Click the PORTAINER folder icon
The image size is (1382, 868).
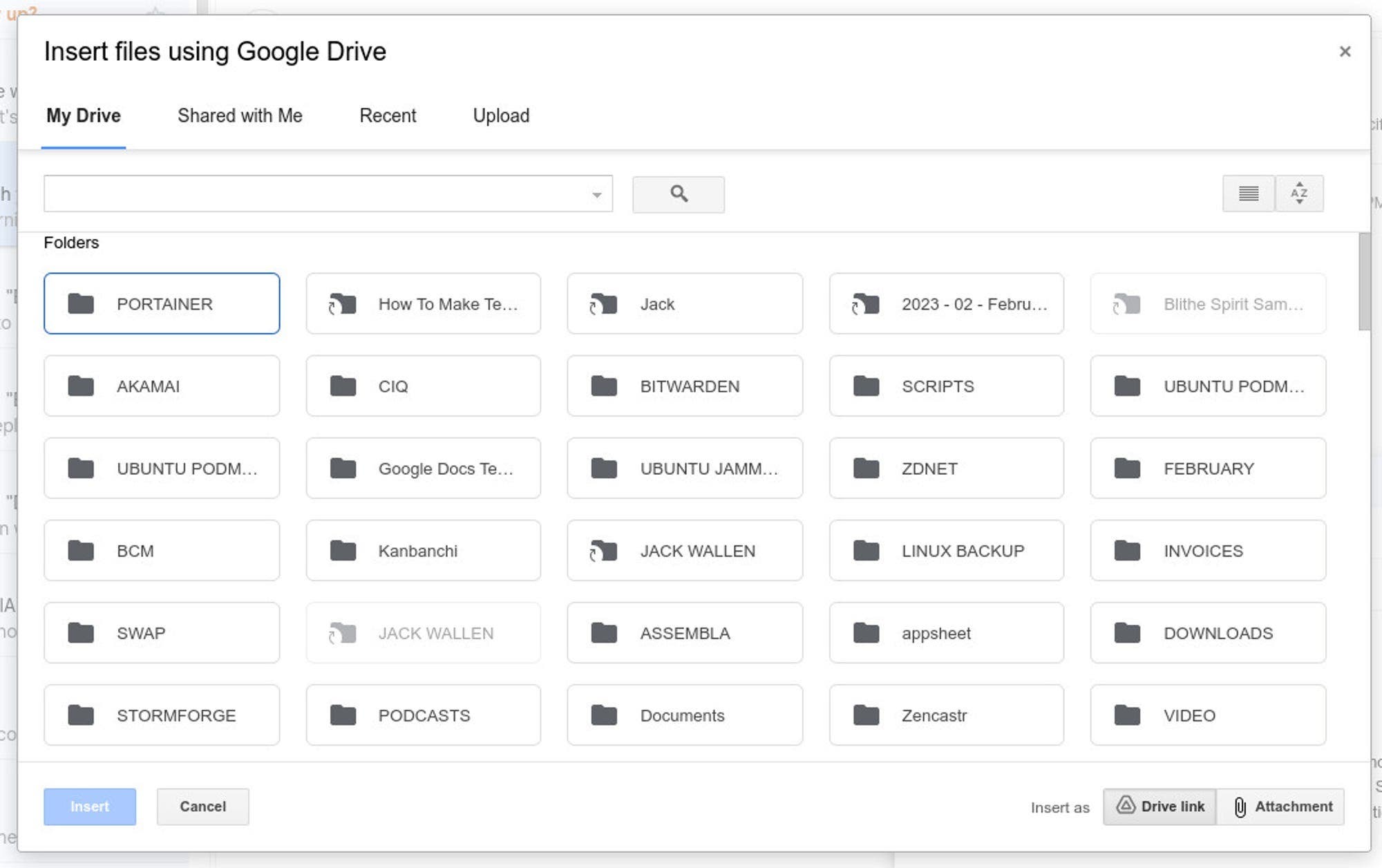81,303
